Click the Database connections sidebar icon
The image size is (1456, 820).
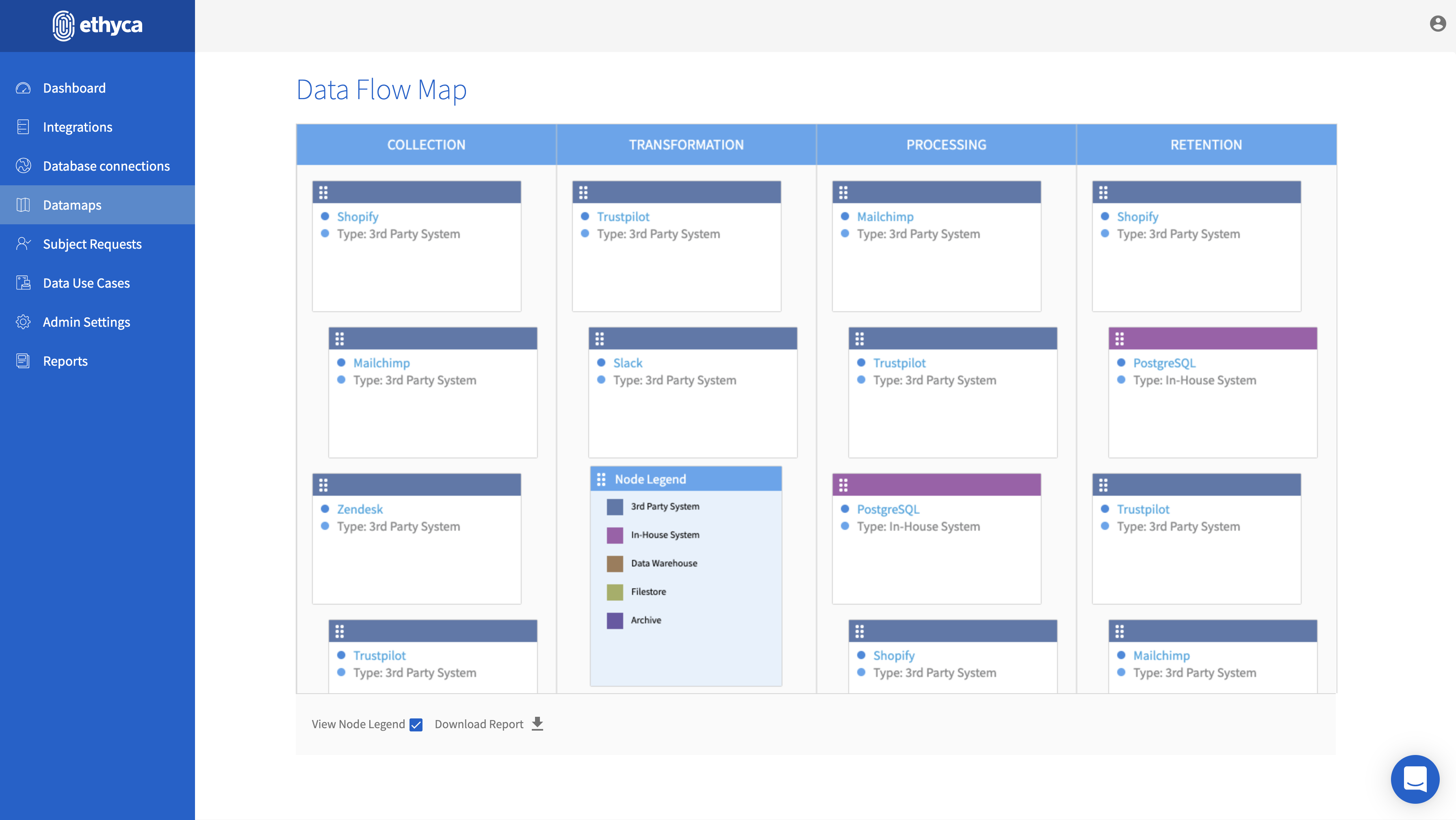(23, 166)
